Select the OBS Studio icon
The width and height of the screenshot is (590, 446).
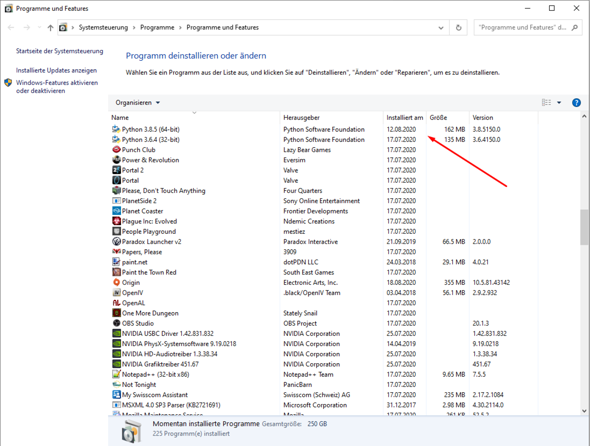116,323
